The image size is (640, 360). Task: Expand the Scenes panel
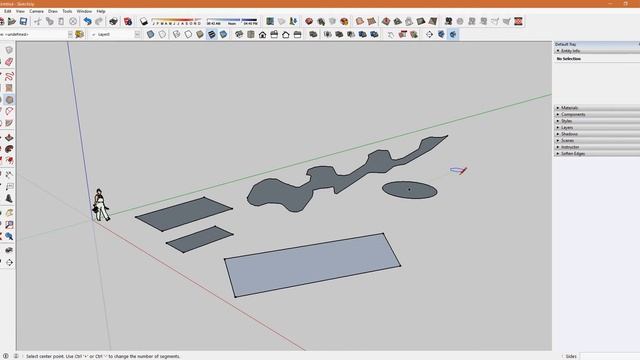tap(597, 140)
